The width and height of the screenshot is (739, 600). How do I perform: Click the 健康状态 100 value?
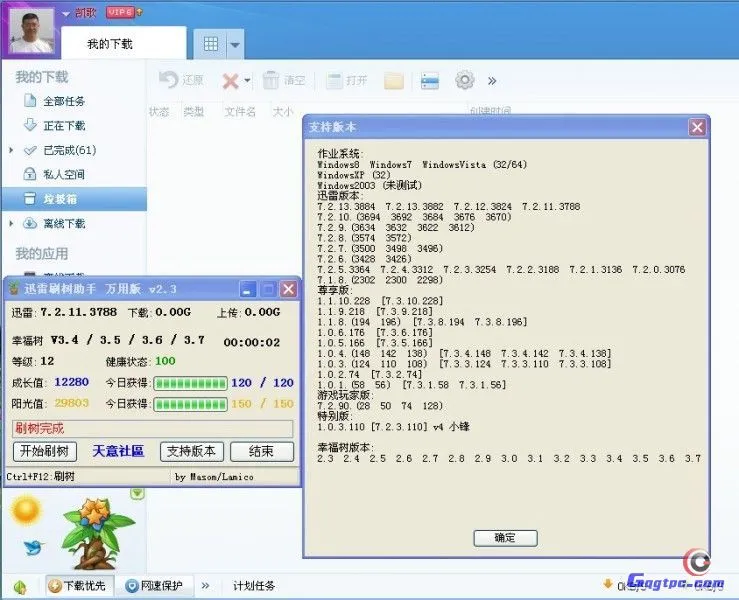coord(165,362)
